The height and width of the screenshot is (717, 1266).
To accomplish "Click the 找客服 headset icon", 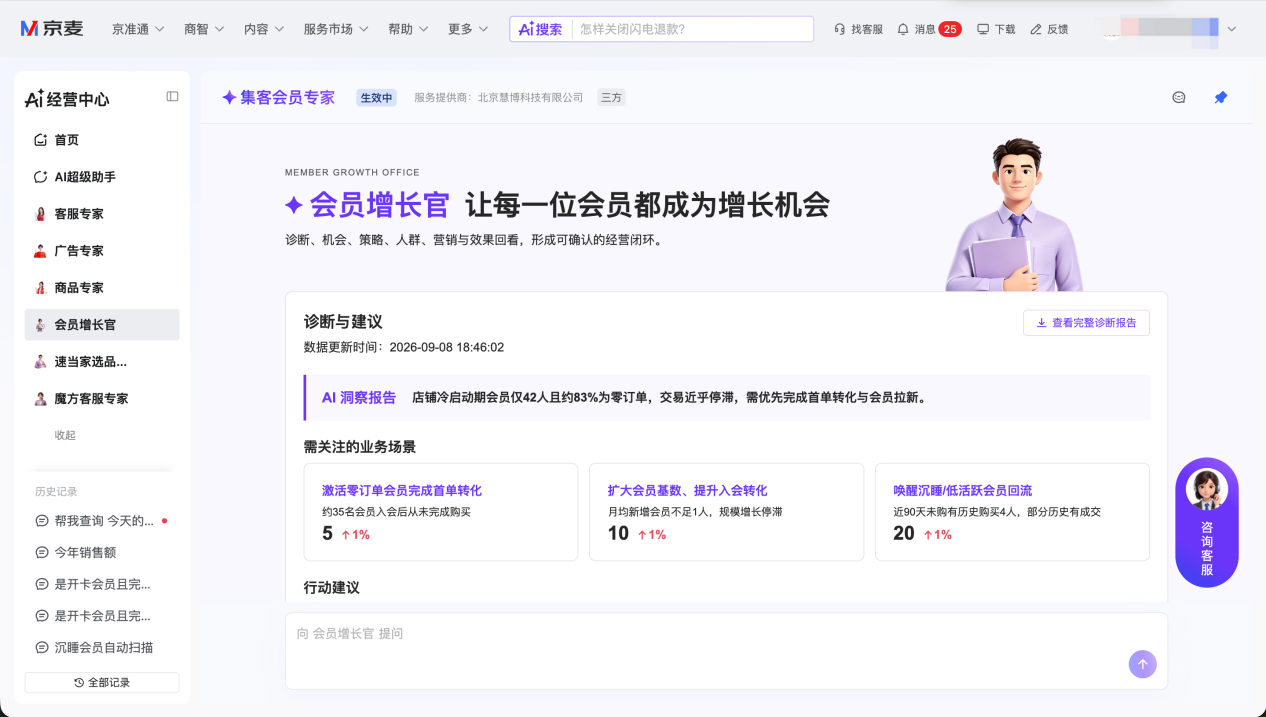I will coord(839,29).
